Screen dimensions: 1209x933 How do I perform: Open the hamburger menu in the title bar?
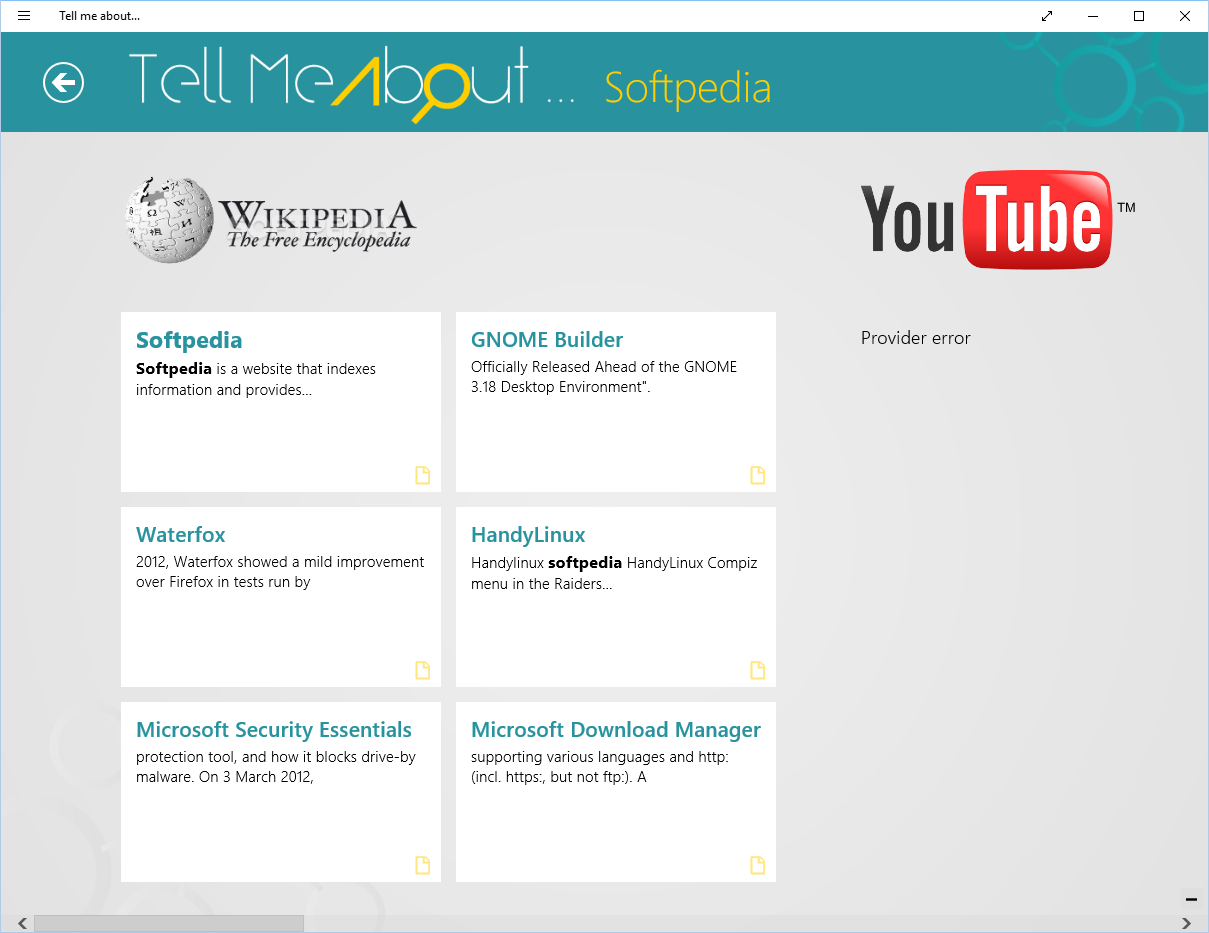click(24, 16)
